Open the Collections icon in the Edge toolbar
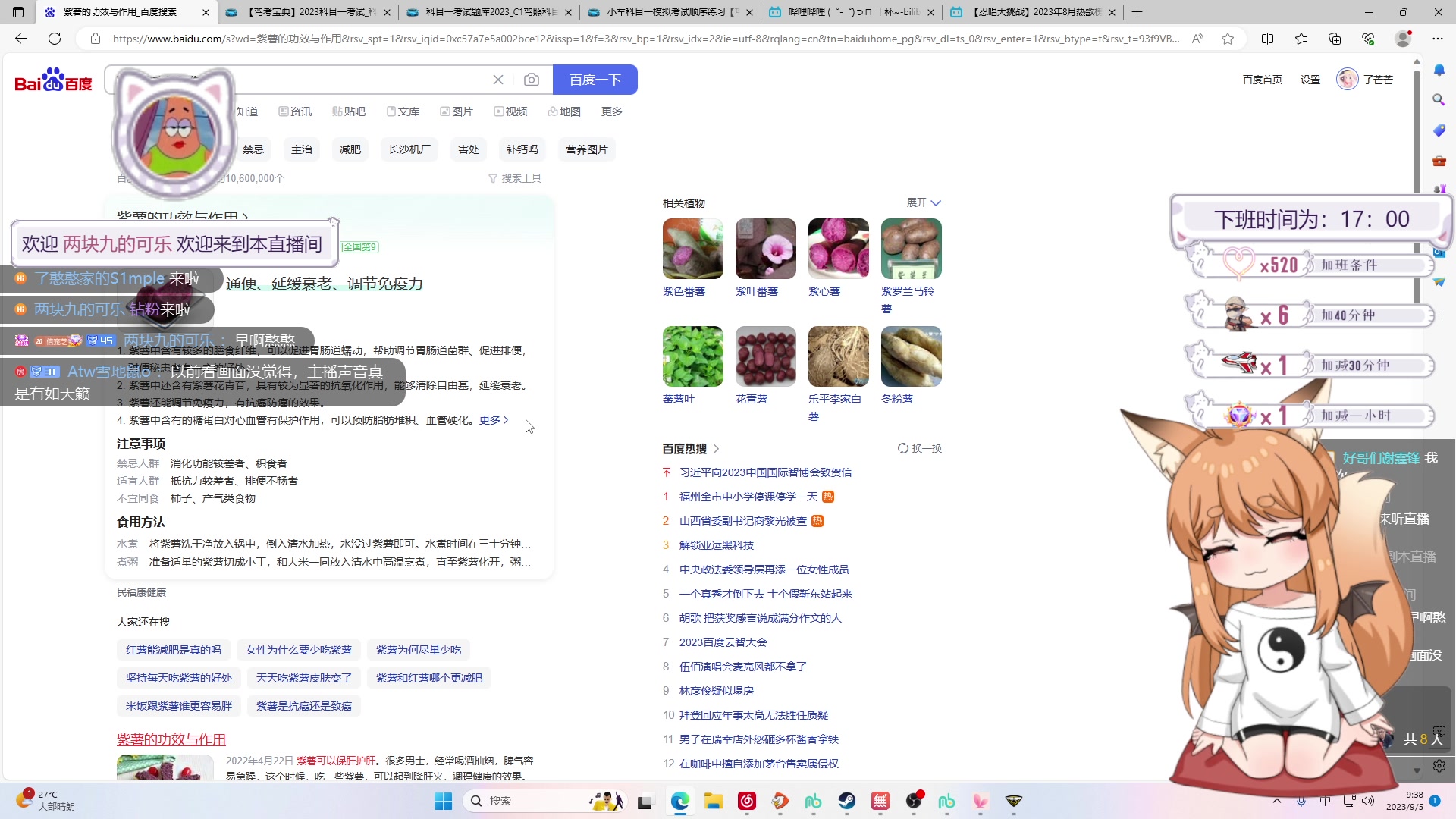Image resolution: width=1456 pixels, height=819 pixels. 1335,39
